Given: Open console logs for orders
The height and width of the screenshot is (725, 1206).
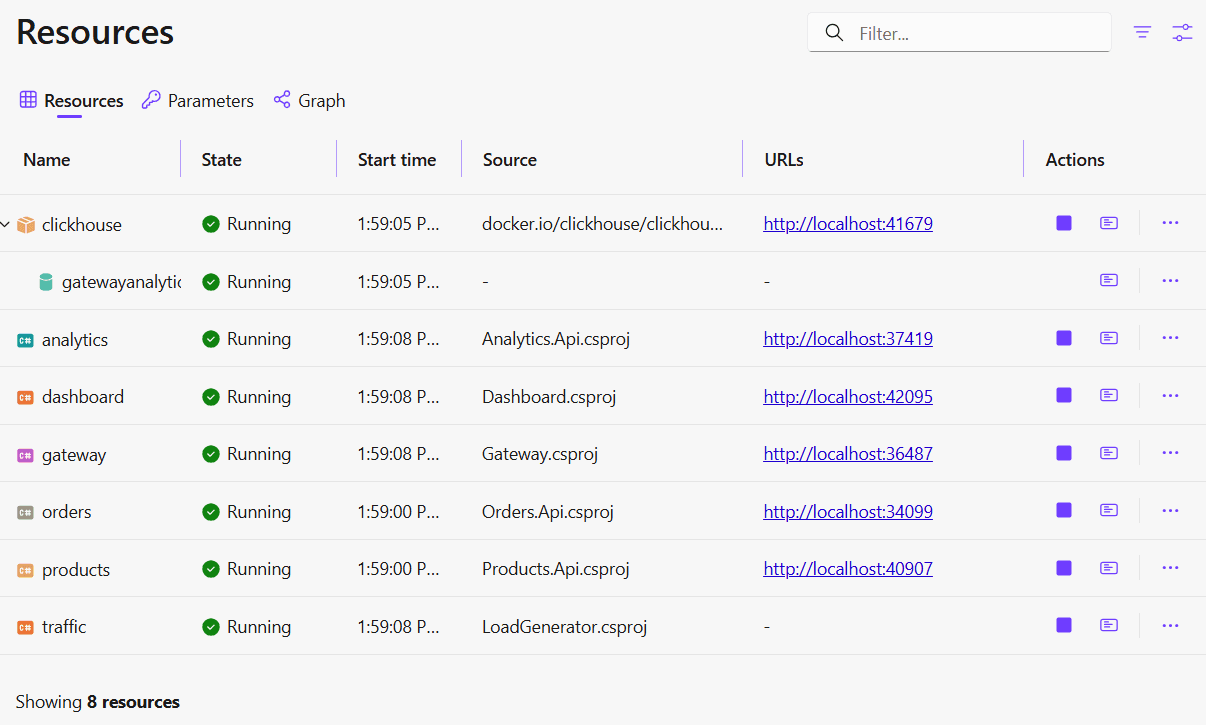Looking at the screenshot, I should 1109,510.
